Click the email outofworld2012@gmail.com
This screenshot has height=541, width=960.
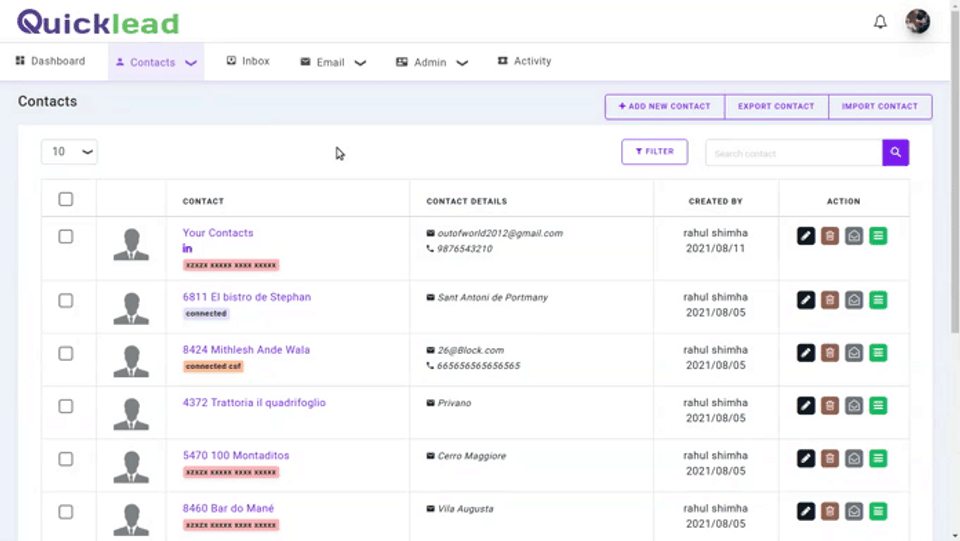[500, 233]
